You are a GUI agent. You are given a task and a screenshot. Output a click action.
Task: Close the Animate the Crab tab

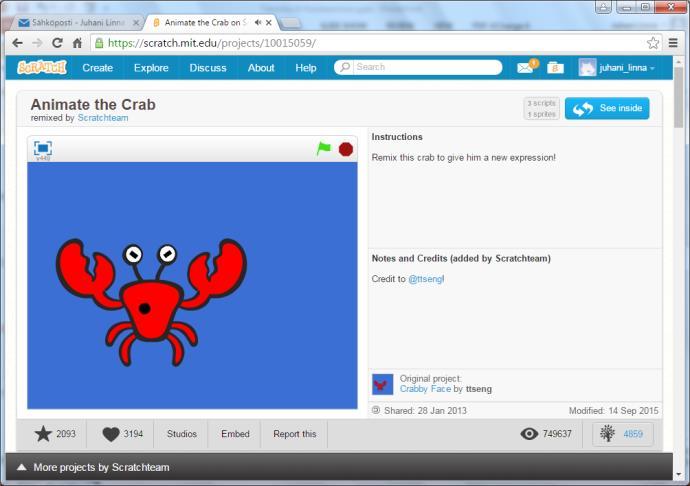point(269,22)
